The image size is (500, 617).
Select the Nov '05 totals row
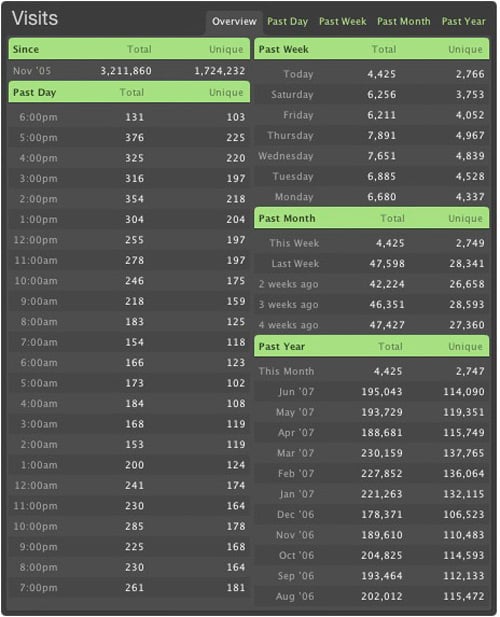point(129,71)
